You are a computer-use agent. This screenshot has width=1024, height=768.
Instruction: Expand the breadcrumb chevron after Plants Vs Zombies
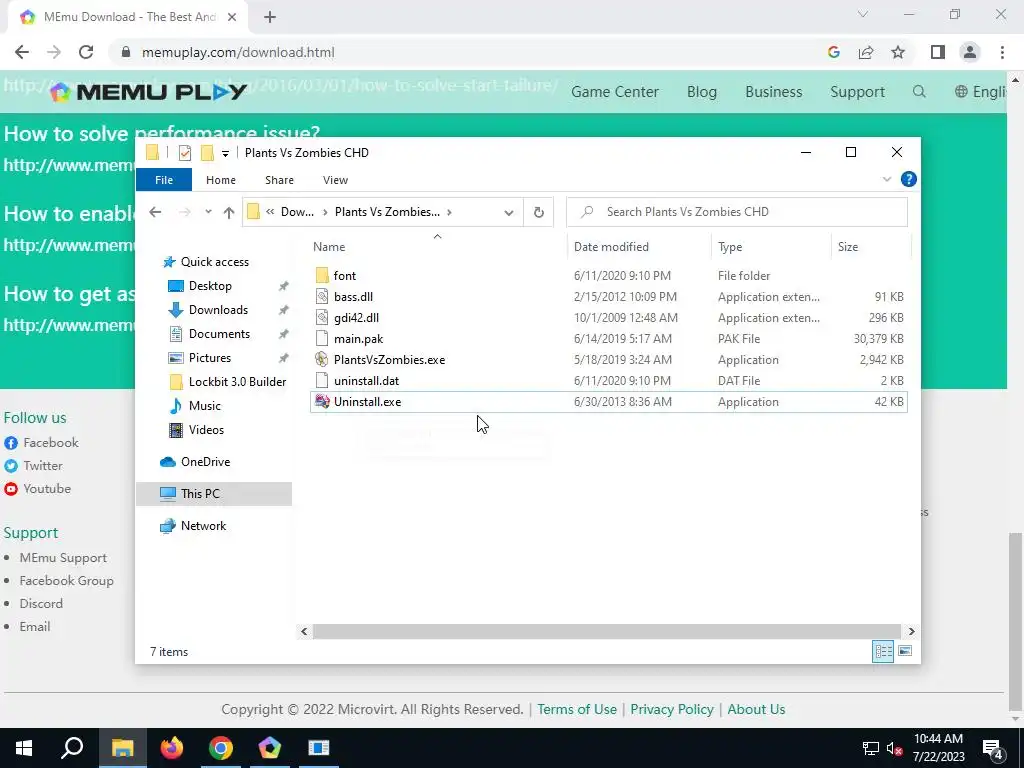pyautogui.click(x=449, y=212)
